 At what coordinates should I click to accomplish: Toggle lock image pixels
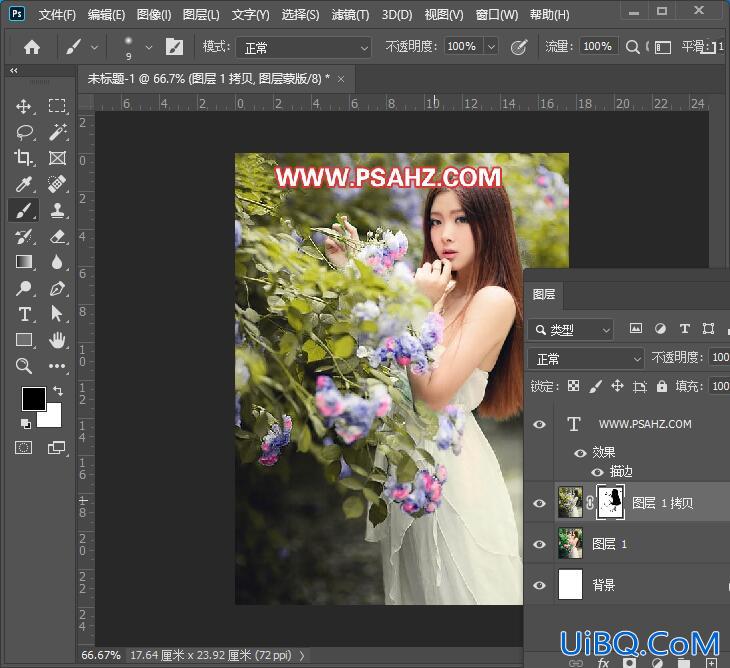[x=595, y=386]
